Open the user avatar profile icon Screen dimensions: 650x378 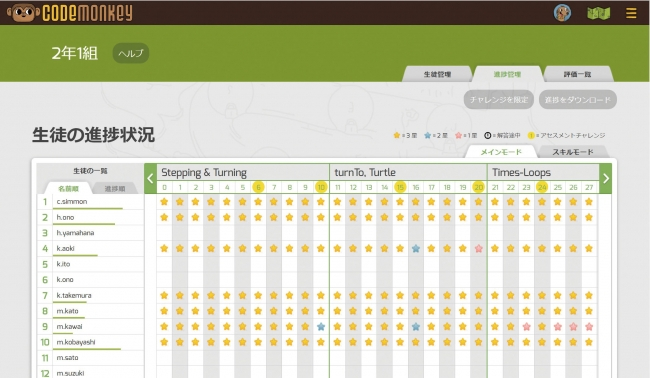click(x=562, y=13)
